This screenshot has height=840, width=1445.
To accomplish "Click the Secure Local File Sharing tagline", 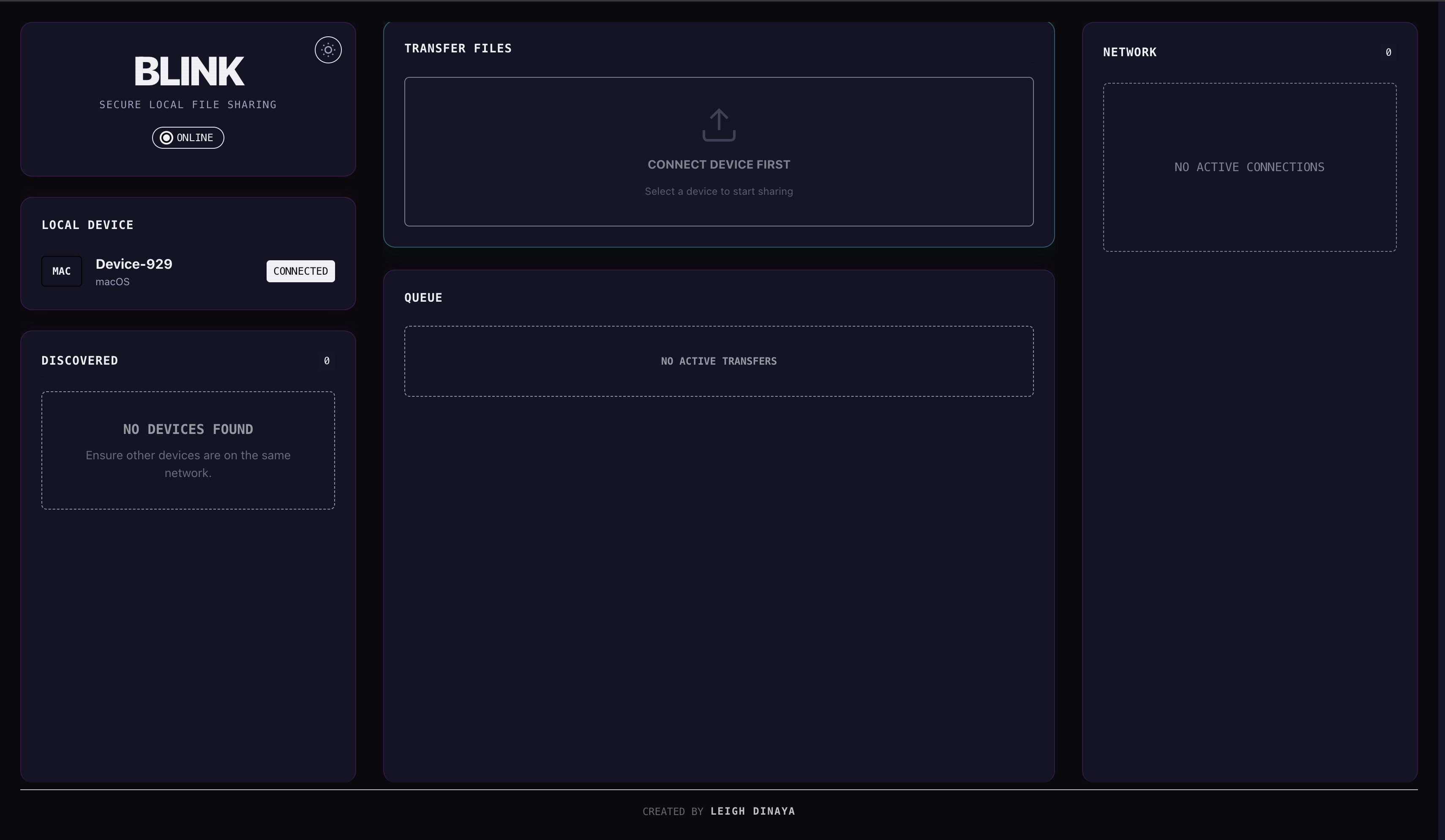I will point(188,104).
